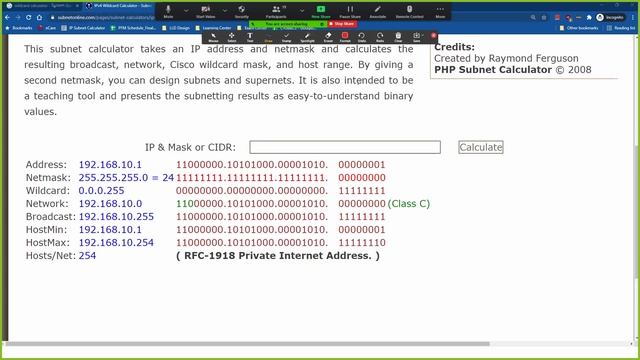This screenshot has width=640, height=360.
Task: Click HostMax value 192.168.10.254
Action: (x=116, y=243)
